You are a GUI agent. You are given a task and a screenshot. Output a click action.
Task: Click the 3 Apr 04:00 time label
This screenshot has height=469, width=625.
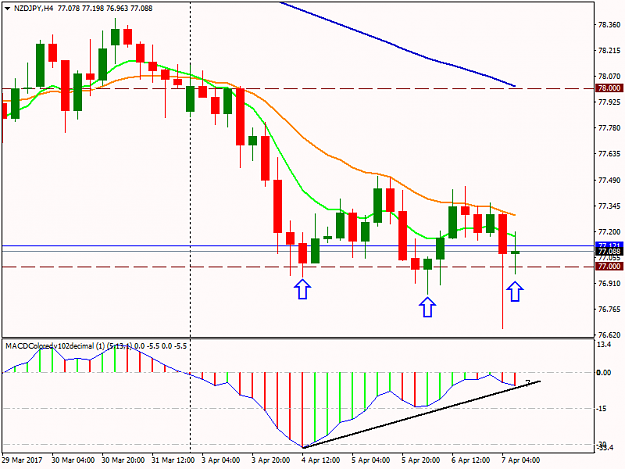(221, 460)
